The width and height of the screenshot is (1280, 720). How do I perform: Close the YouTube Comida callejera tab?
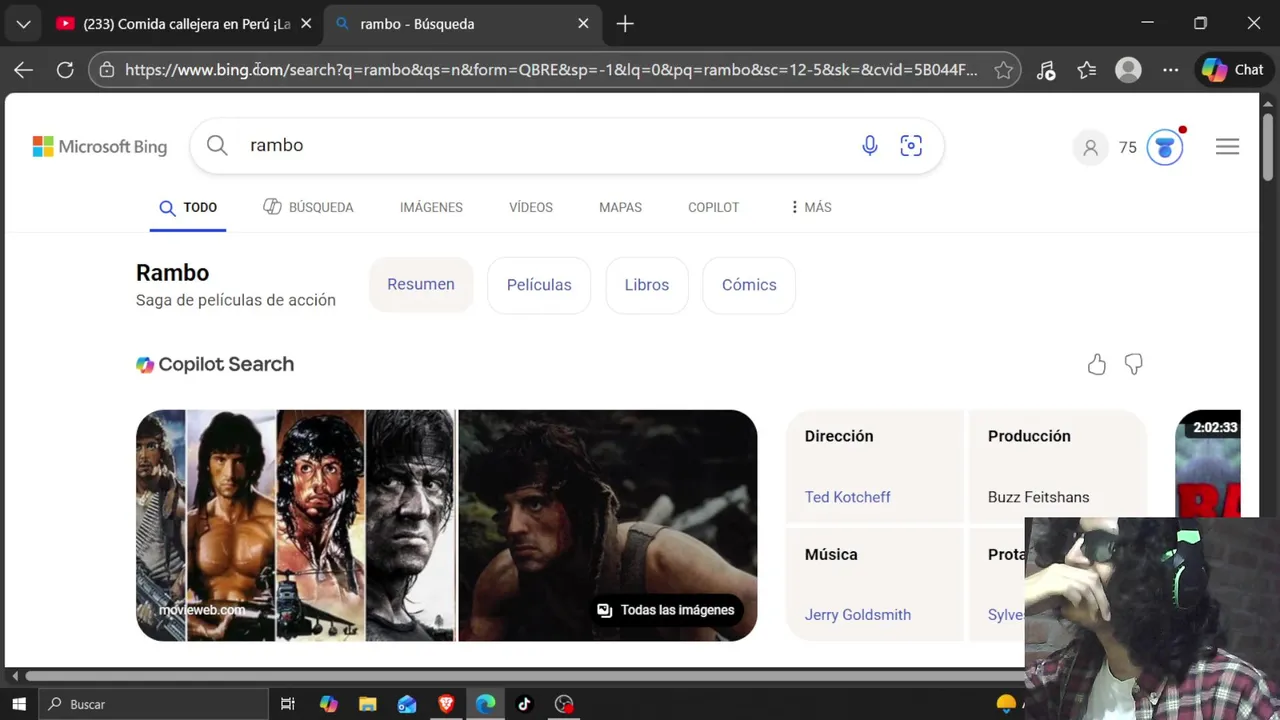coord(306,24)
